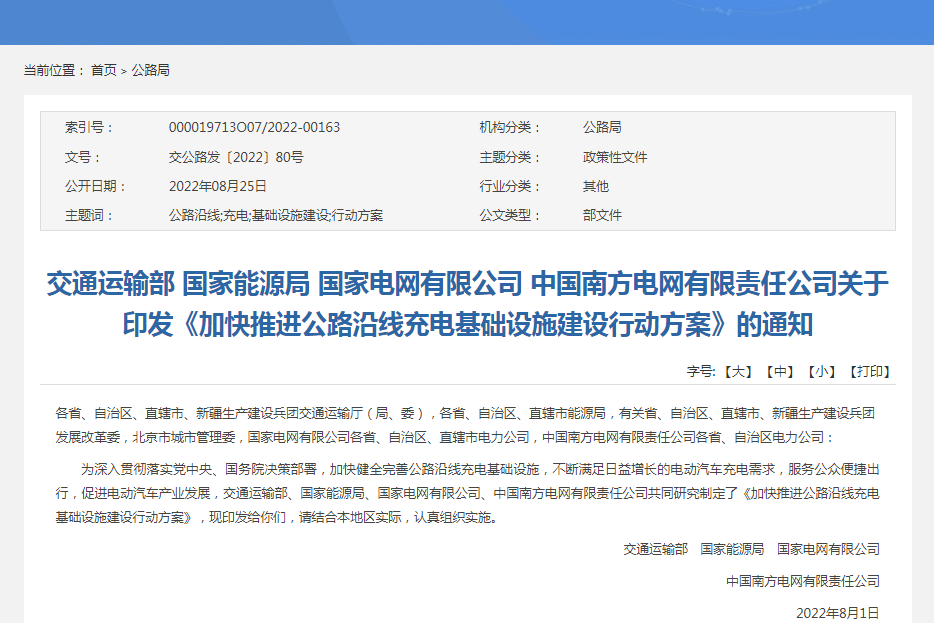Click the 公开日期 value 2022年08月25日
This screenshot has height=623, width=934.
pyautogui.click(x=219, y=186)
